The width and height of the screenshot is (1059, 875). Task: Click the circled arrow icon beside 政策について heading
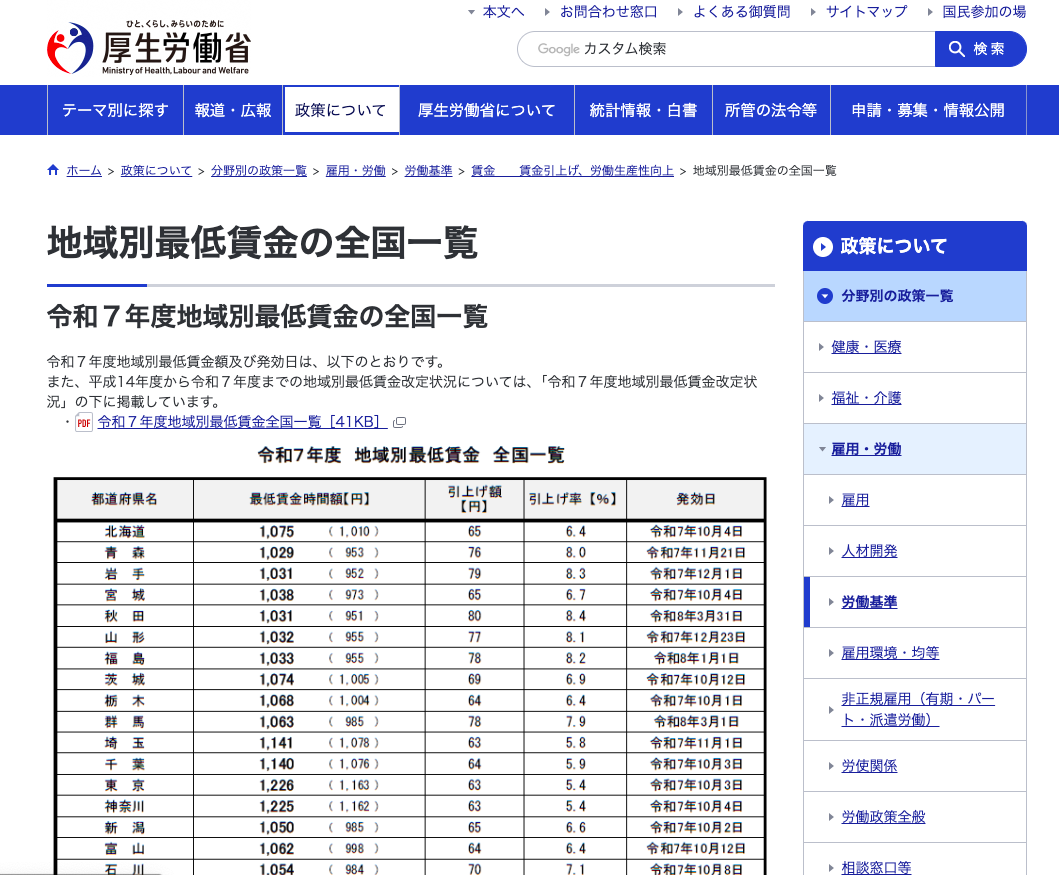coord(823,247)
